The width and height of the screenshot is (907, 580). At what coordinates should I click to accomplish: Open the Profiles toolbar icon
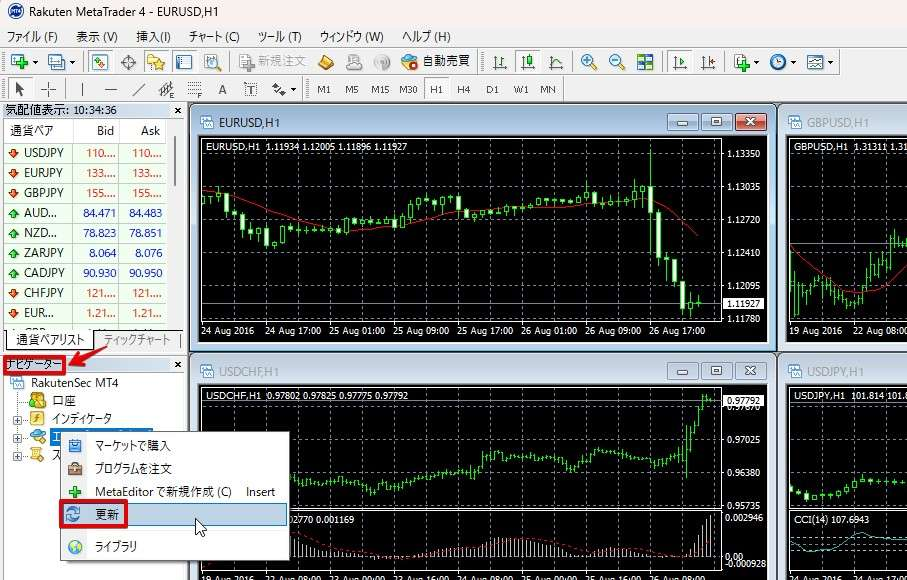point(56,62)
